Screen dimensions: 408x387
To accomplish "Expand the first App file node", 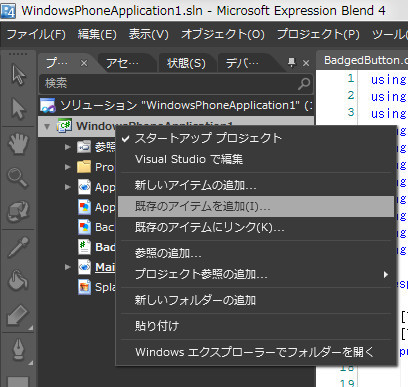I will pyautogui.click(x=68, y=187).
